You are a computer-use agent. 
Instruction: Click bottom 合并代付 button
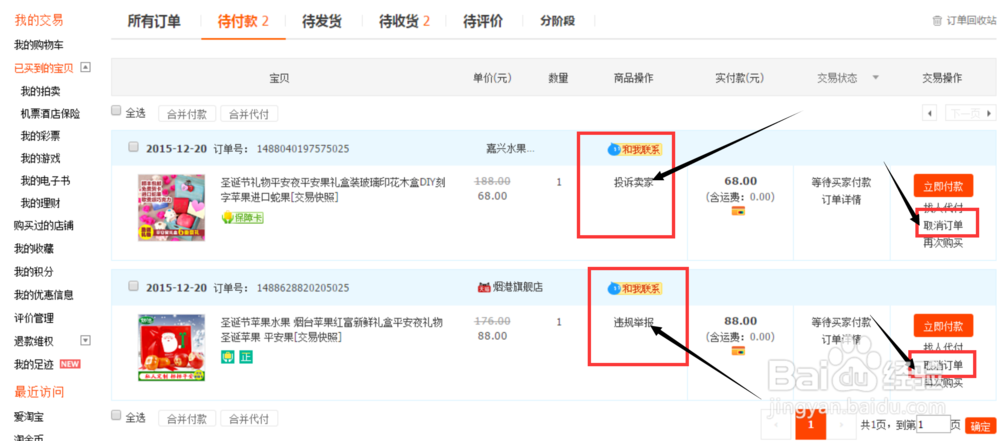click(x=249, y=419)
